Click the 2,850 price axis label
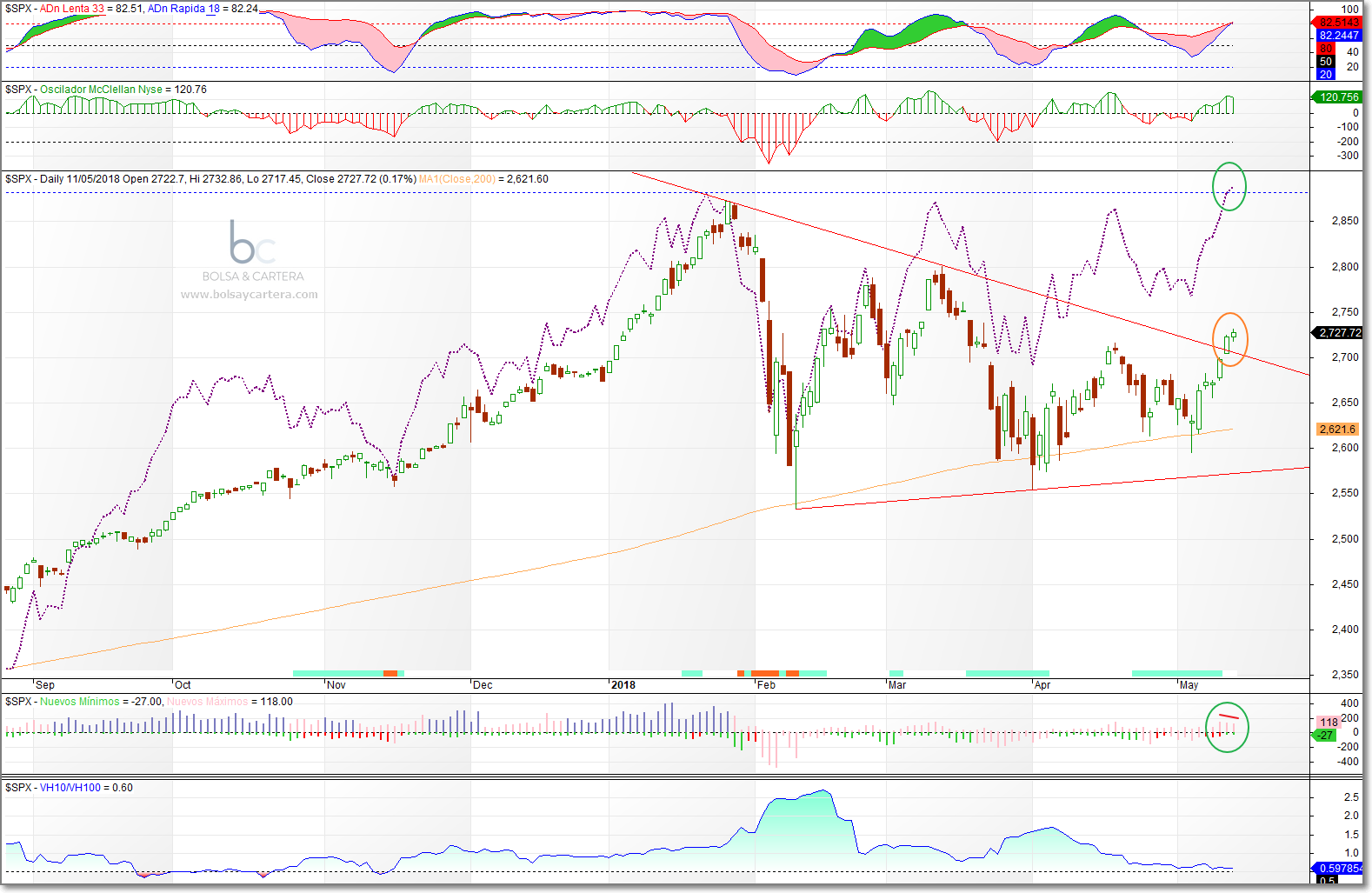Viewport: 1372px width, 893px height. point(1345,222)
